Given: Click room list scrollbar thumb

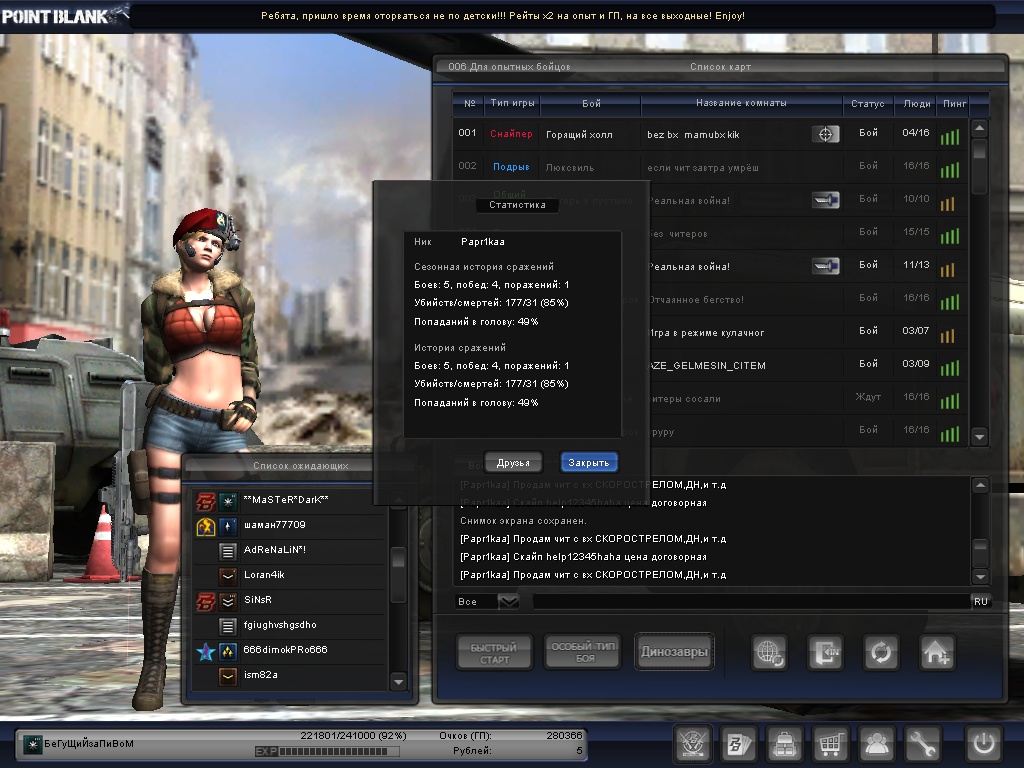Looking at the screenshot, I should (979, 150).
